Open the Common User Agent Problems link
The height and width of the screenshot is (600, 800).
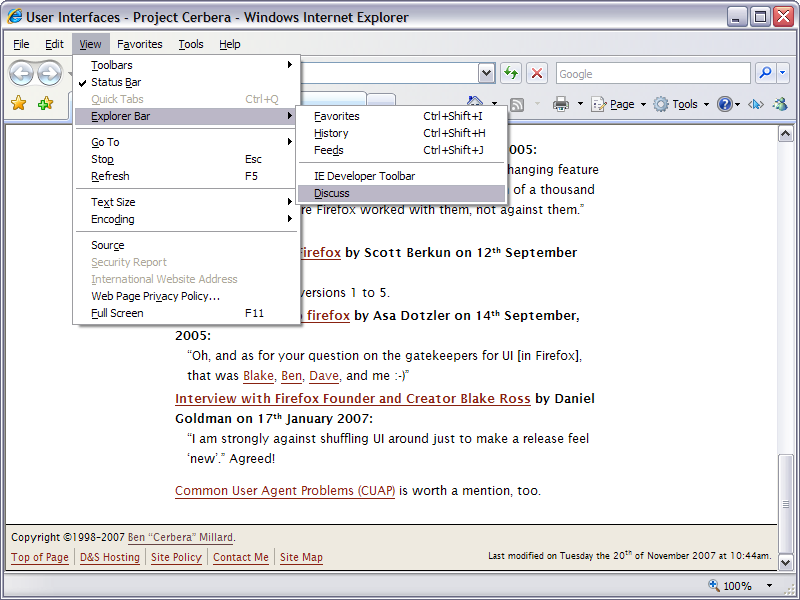285,491
